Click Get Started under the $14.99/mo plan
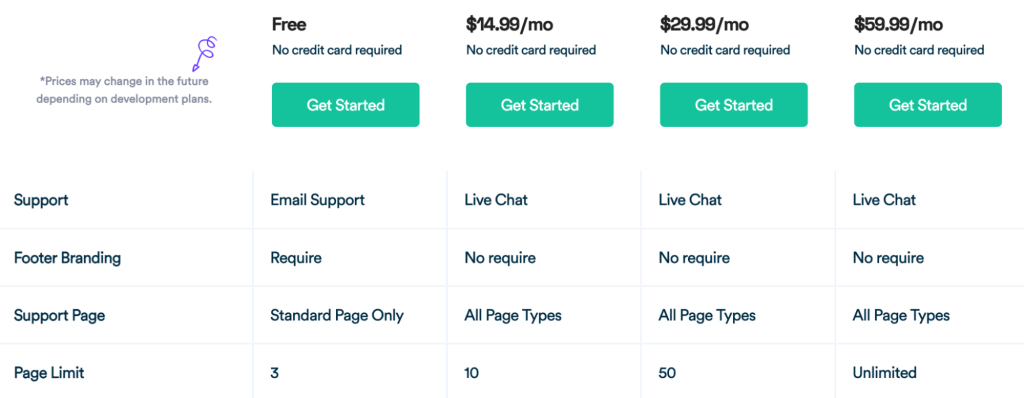 click(539, 105)
